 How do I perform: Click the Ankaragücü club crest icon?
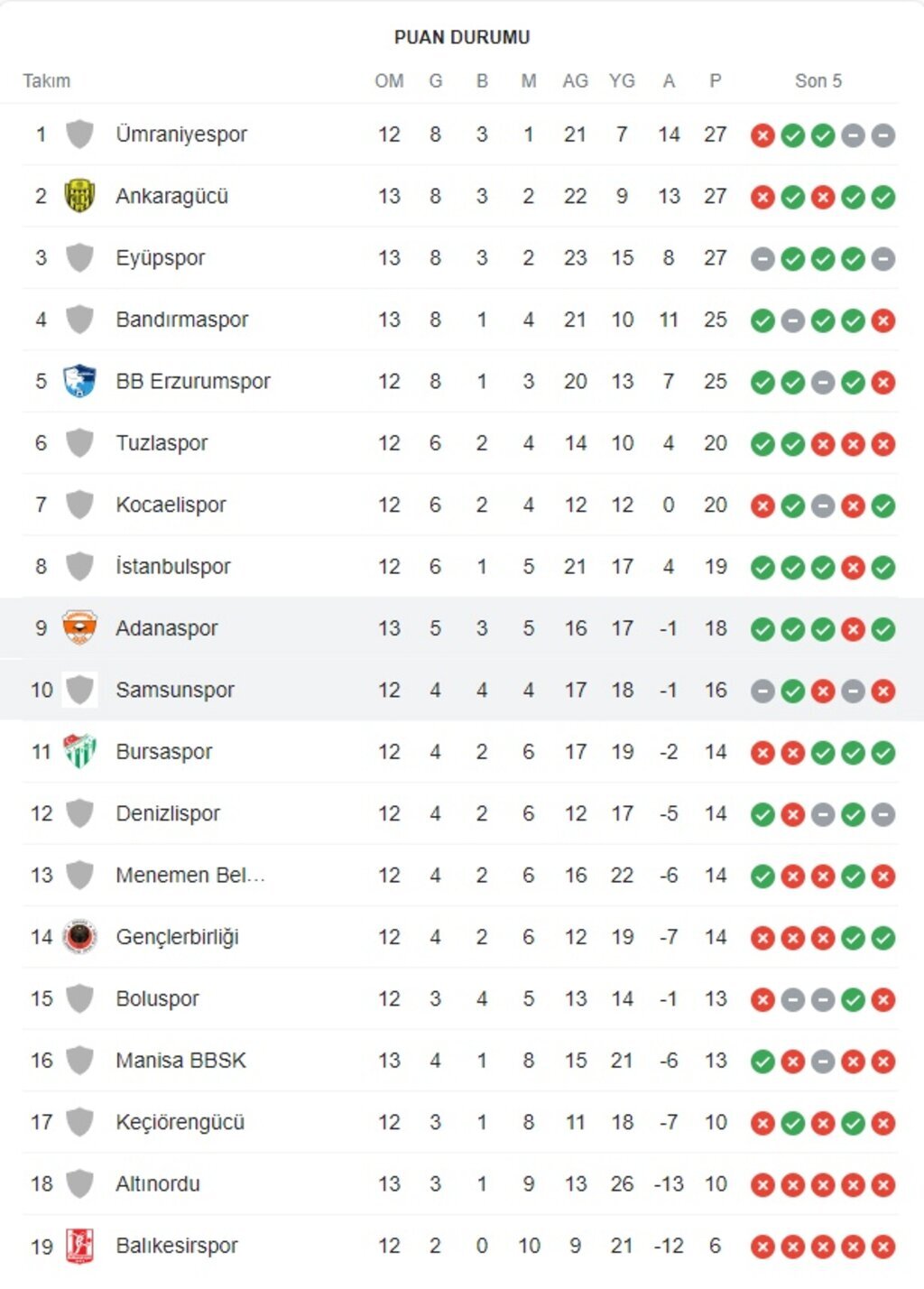(79, 196)
